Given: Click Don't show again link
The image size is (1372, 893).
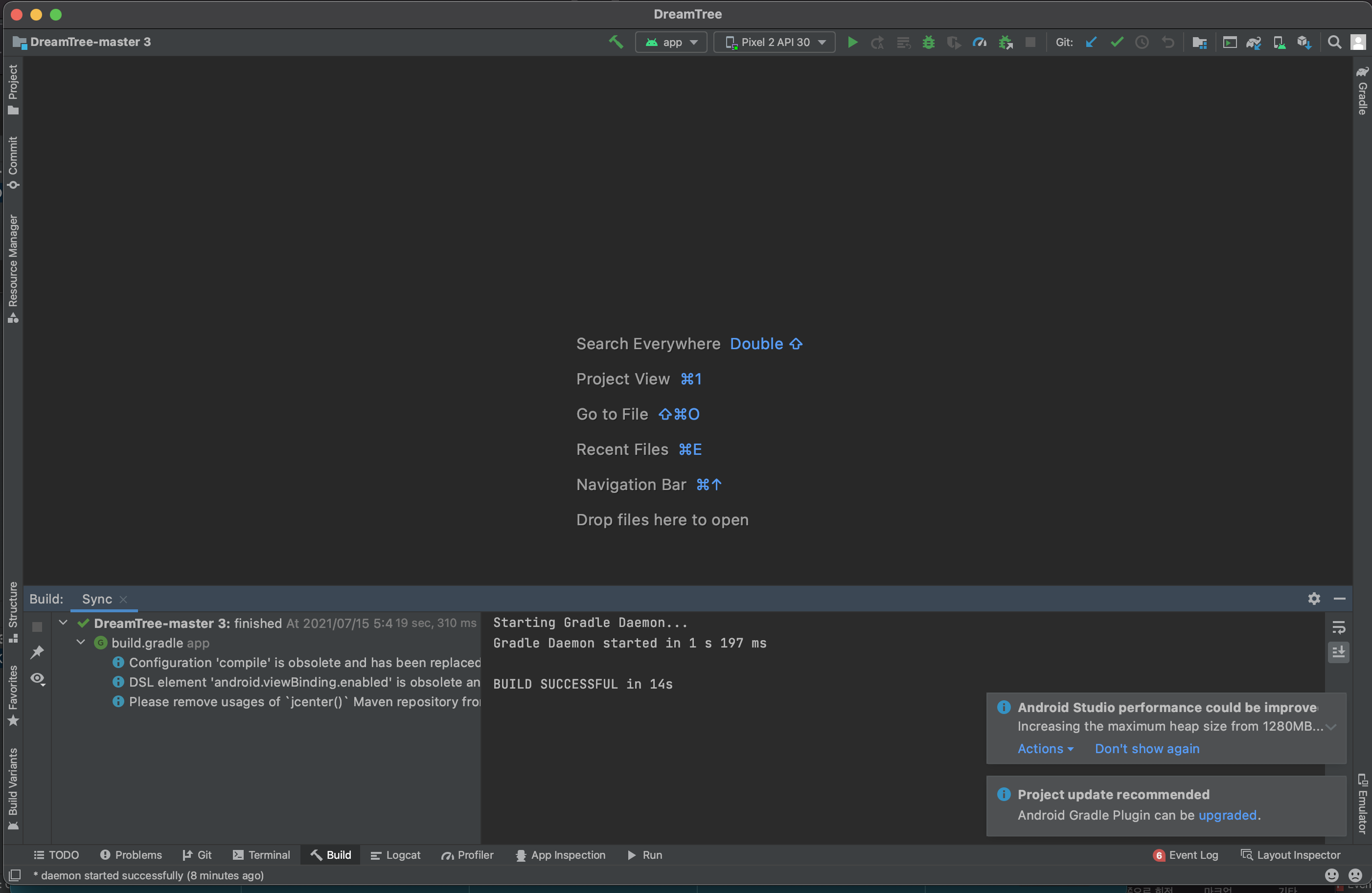Looking at the screenshot, I should coord(1146,748).
